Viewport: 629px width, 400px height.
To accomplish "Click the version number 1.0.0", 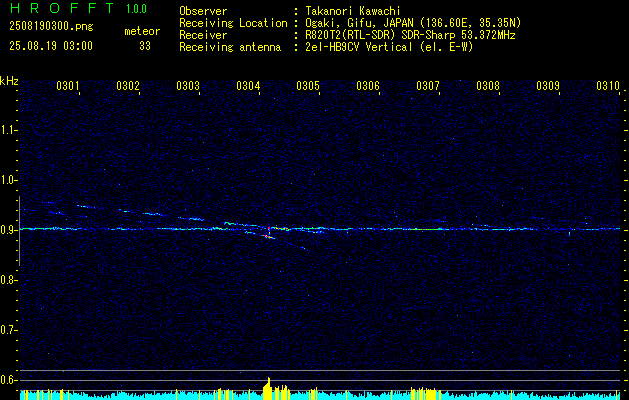I will 136,9.
